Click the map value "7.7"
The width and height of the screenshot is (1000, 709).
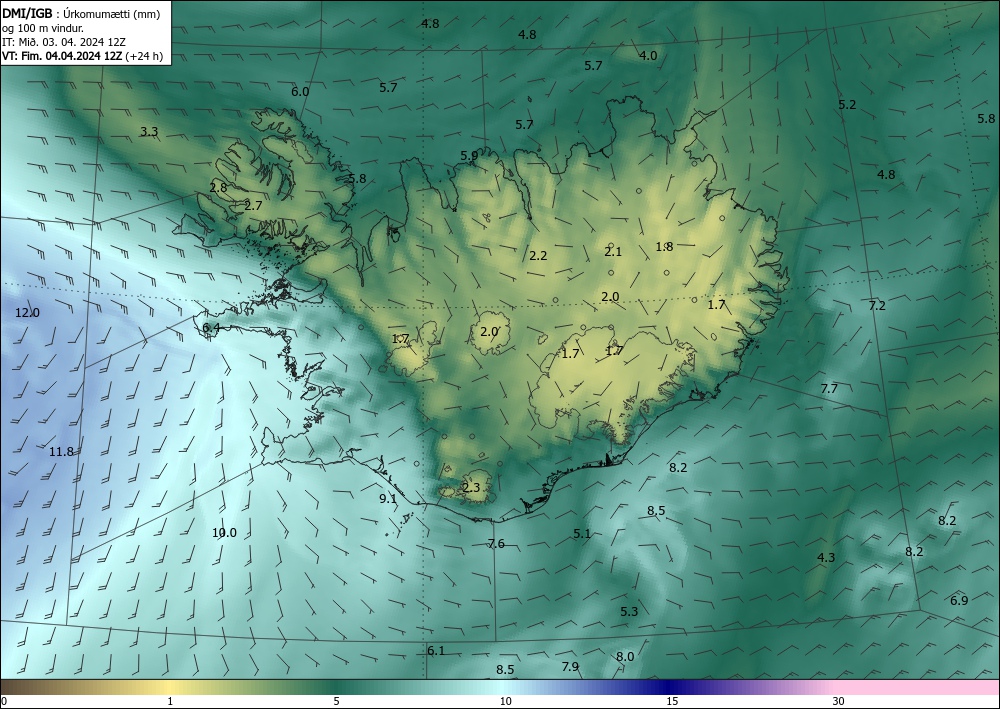click(x=829, y=388)
